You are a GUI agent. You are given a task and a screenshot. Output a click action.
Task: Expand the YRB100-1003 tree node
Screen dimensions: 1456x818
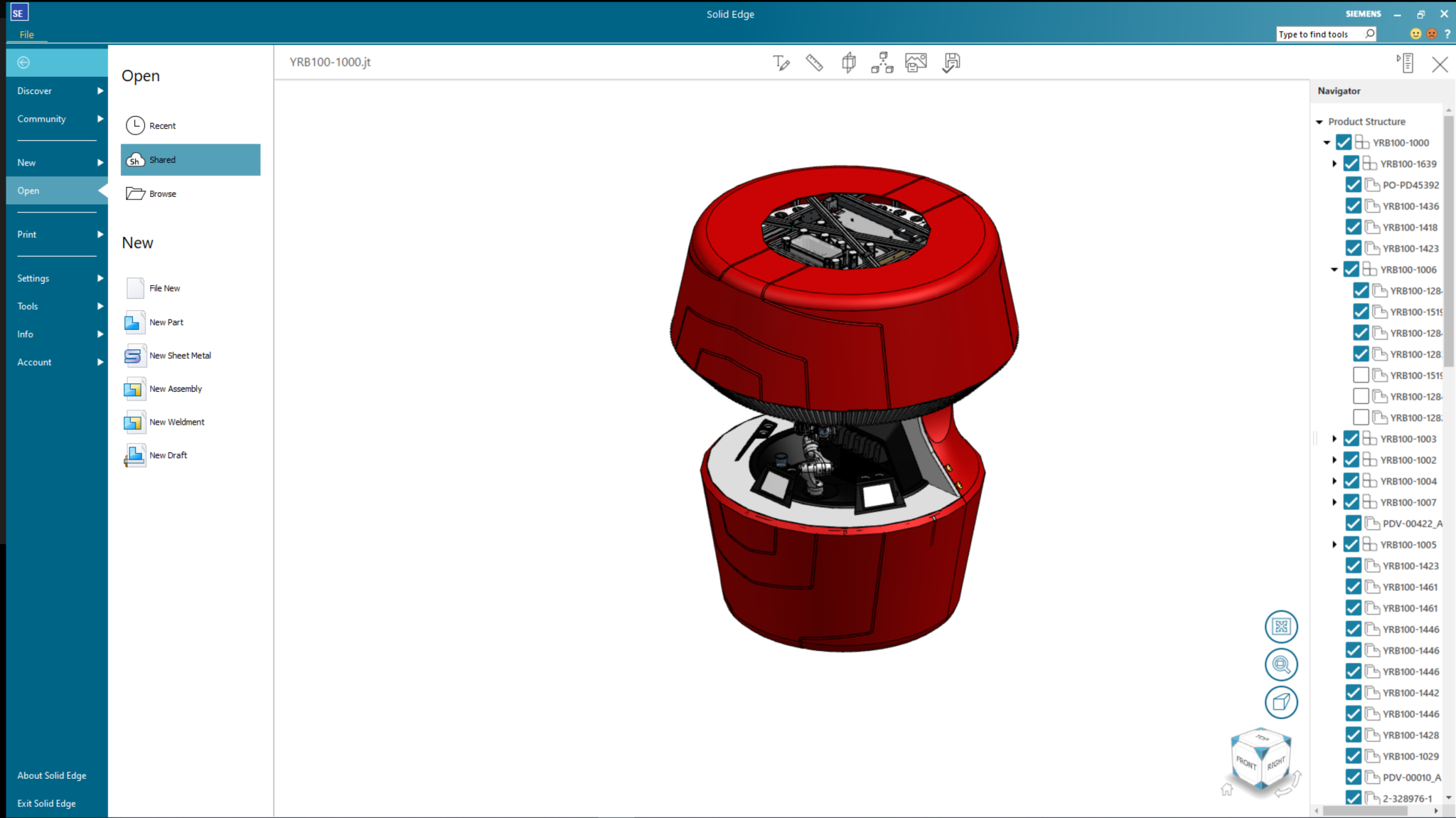tap(1334, 439)
